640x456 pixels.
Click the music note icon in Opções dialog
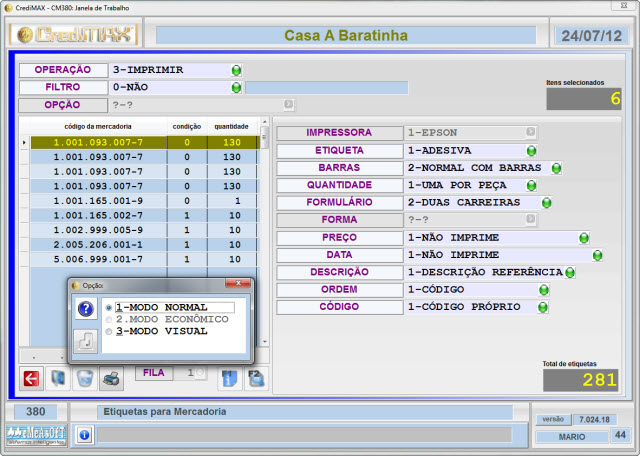[86, 340]
